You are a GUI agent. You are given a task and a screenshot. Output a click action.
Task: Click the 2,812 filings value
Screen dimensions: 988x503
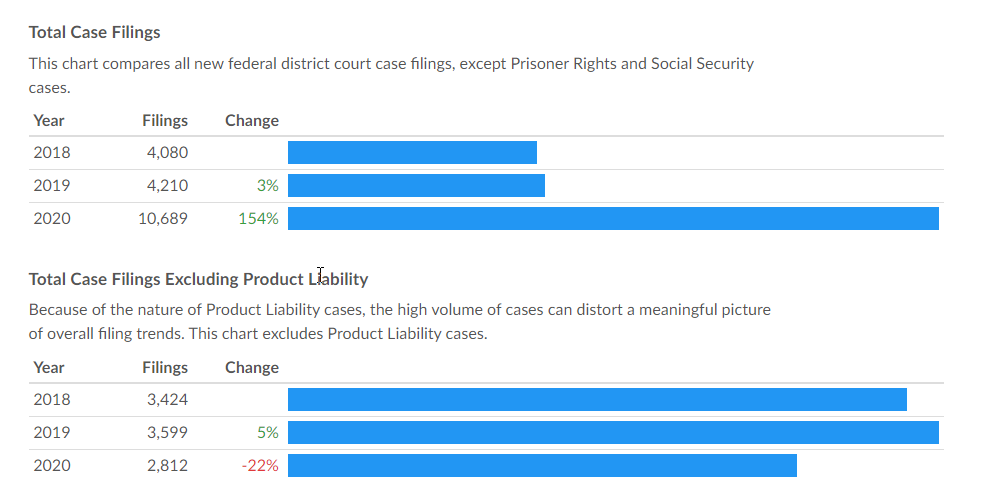click(x=167, y=466)
